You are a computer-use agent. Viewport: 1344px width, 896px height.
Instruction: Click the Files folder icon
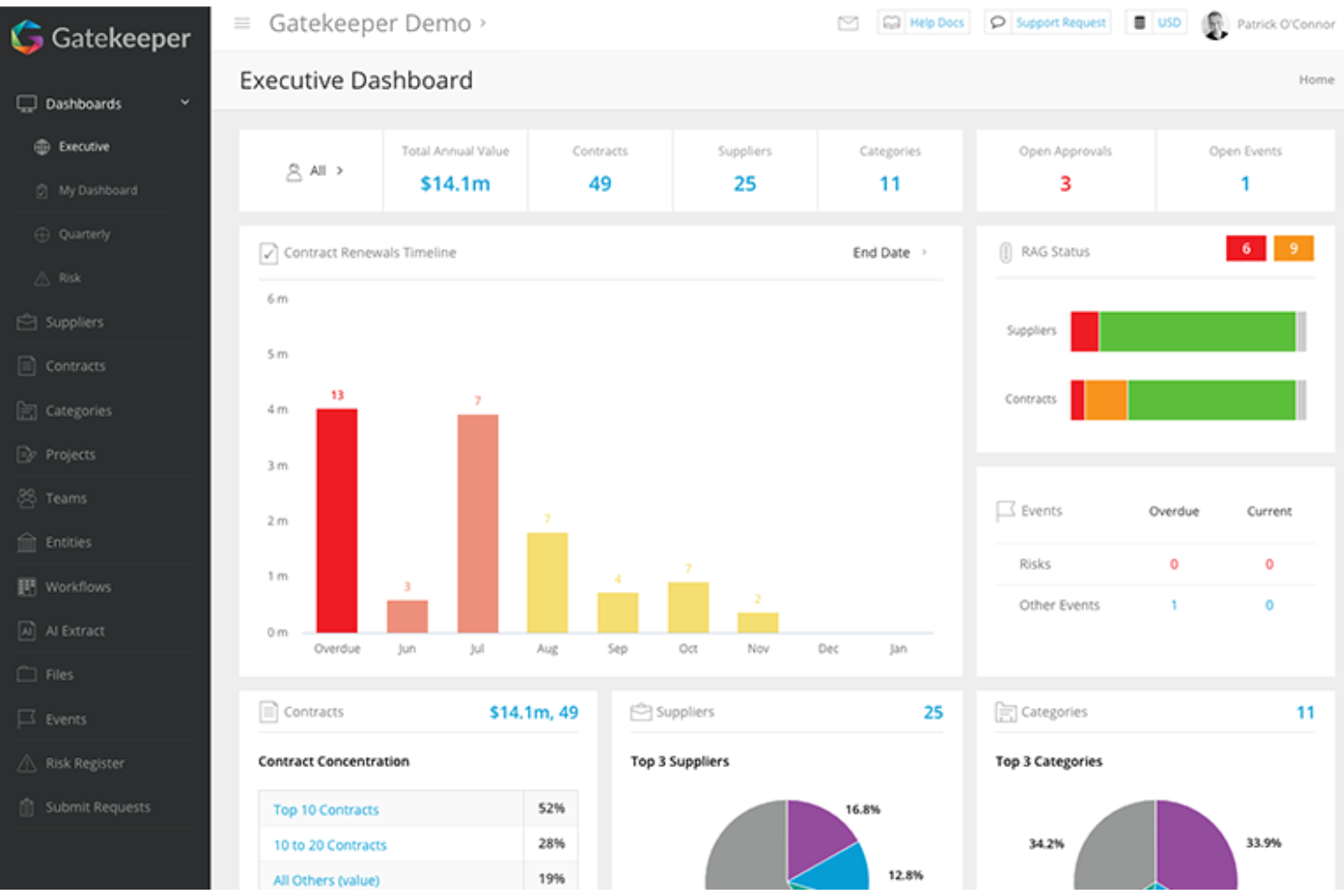click(x=27, y=674)
